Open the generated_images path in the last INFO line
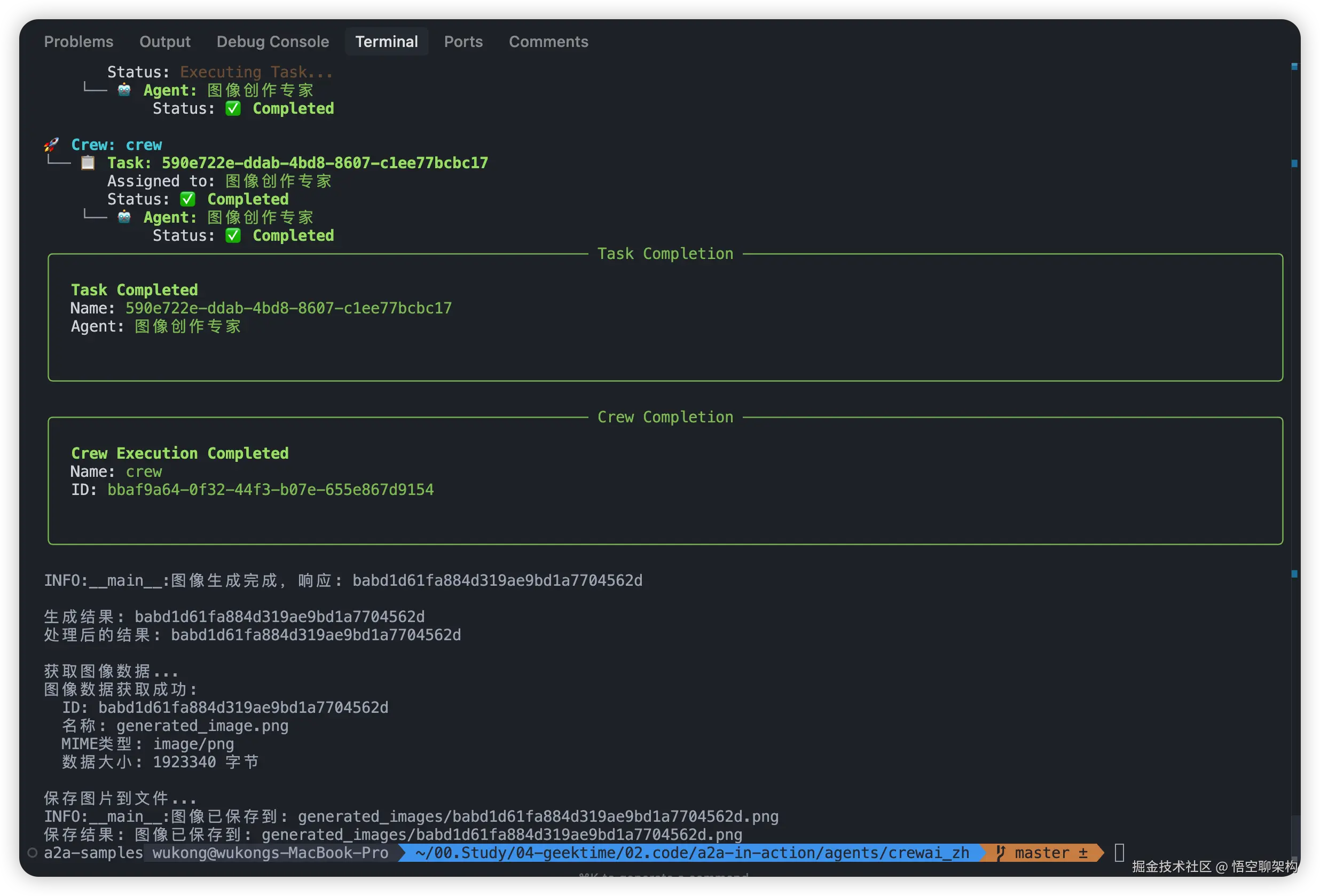The image size is (1320, 896). coord(537,816)
